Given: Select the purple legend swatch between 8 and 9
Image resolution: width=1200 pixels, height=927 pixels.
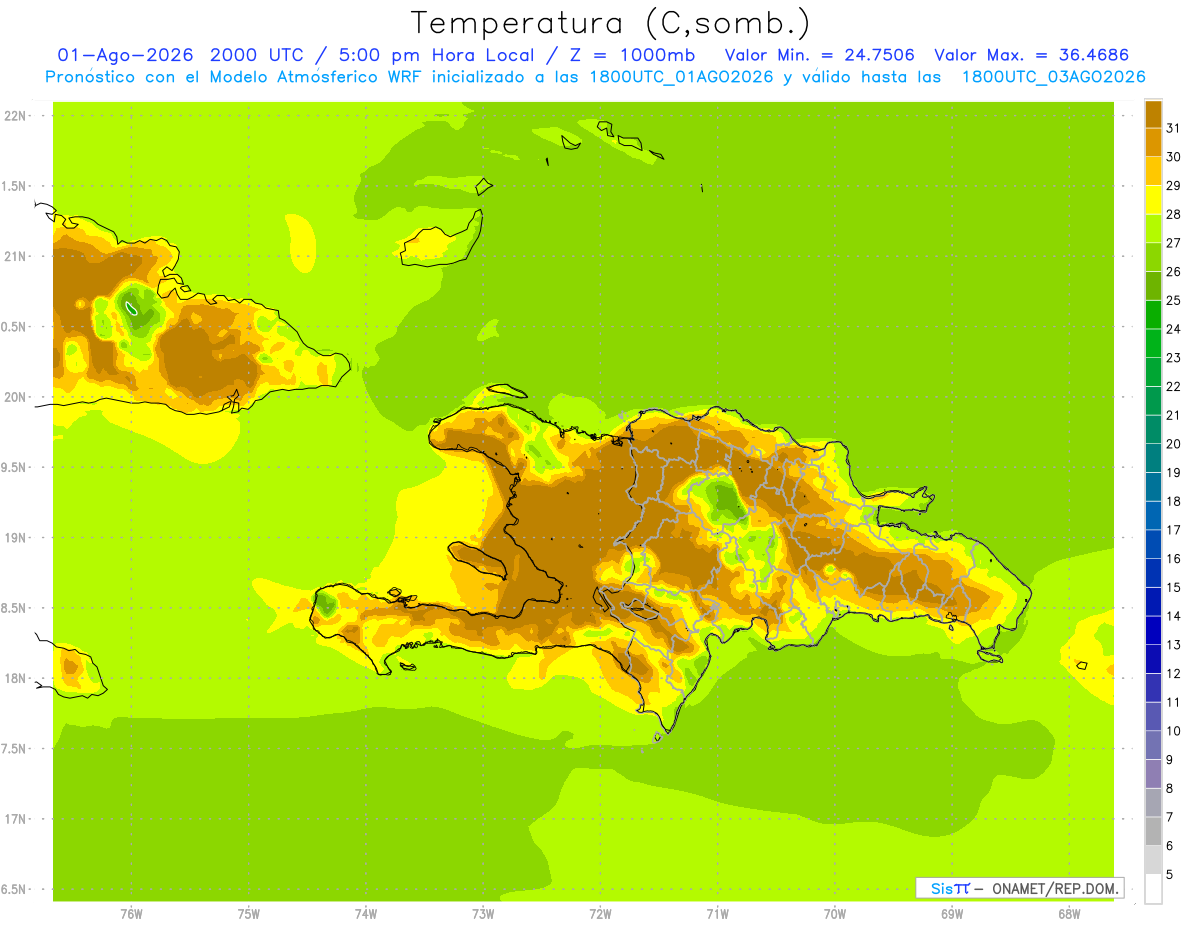Looking at the screenshot, I should 1153,774.
